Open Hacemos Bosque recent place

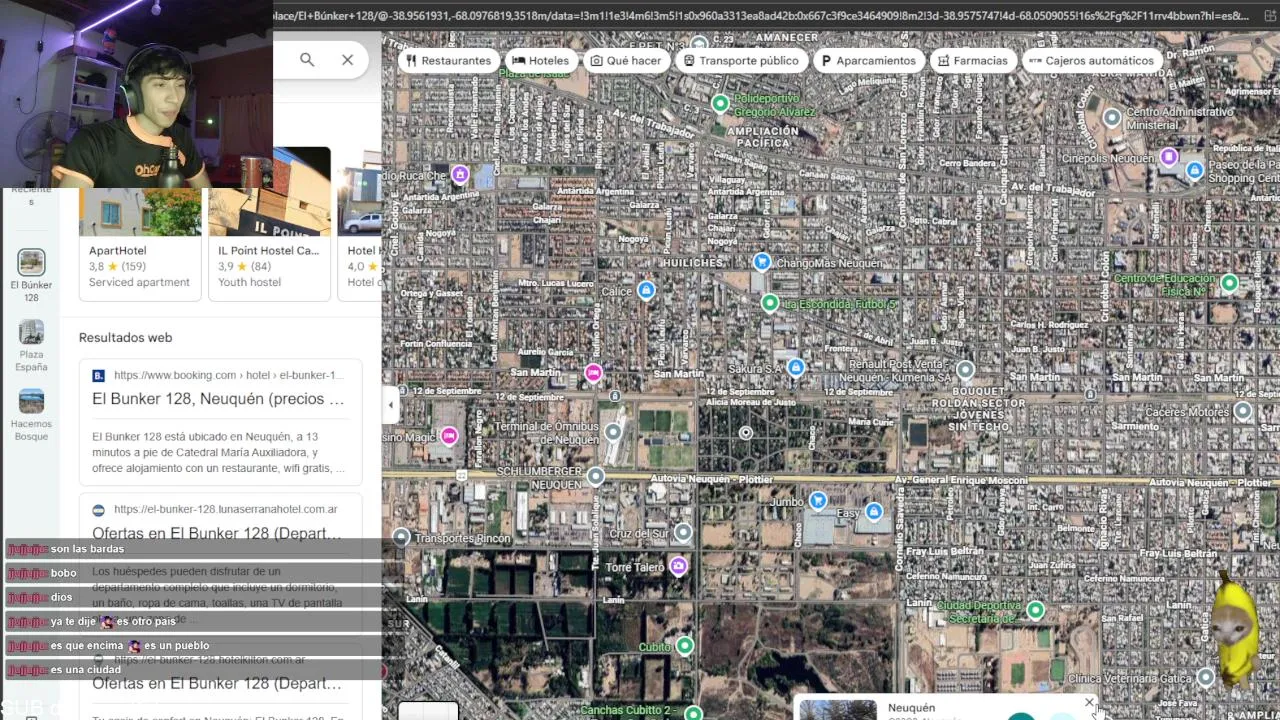click(31, 415)
